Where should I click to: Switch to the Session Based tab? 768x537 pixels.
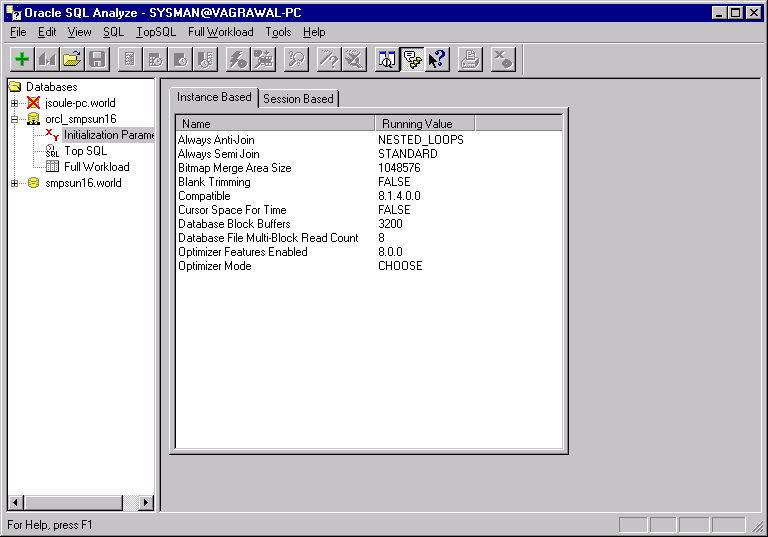(298, 99)
